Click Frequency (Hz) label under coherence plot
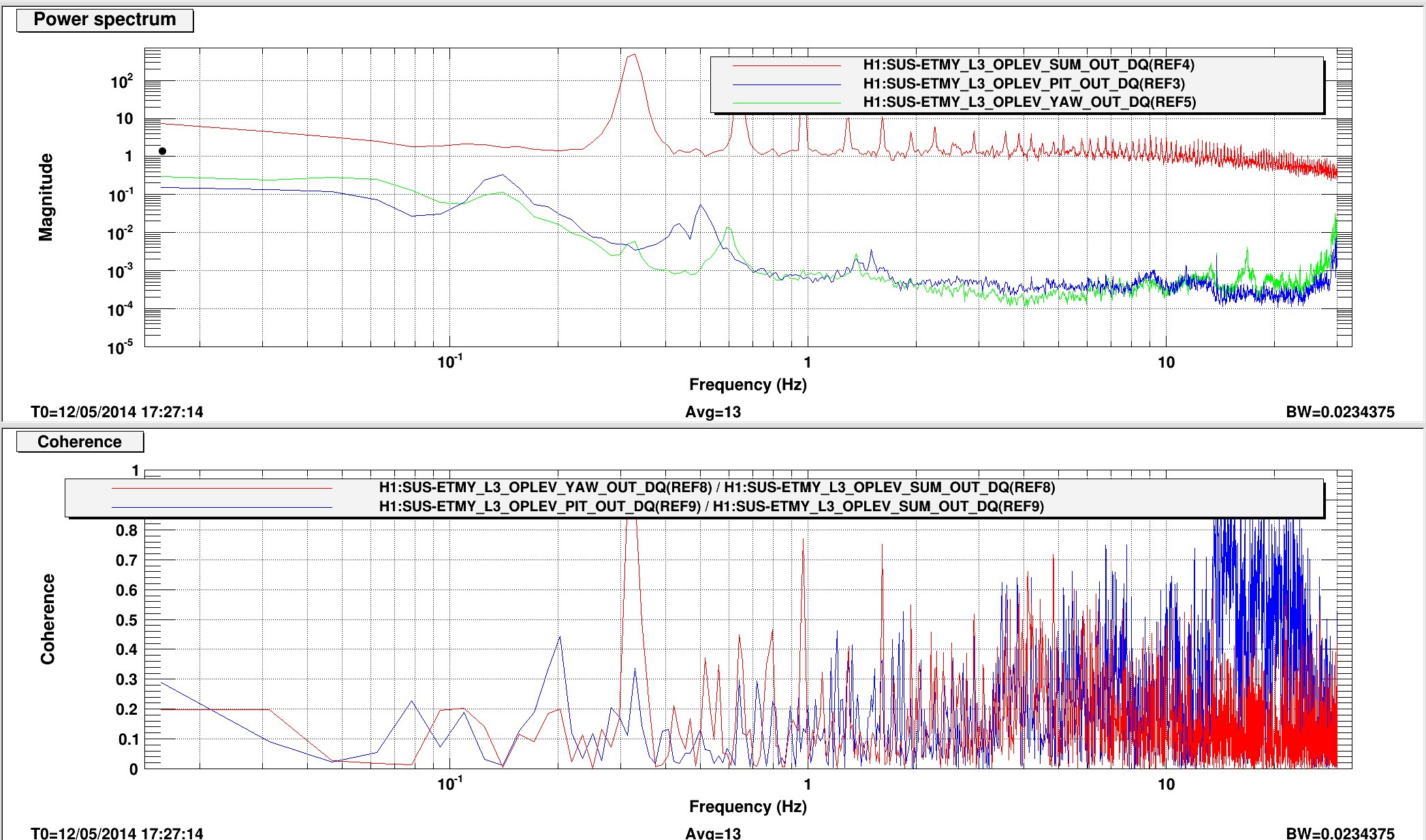Screen dimensions: 1426x840 [x=748, y=807]
